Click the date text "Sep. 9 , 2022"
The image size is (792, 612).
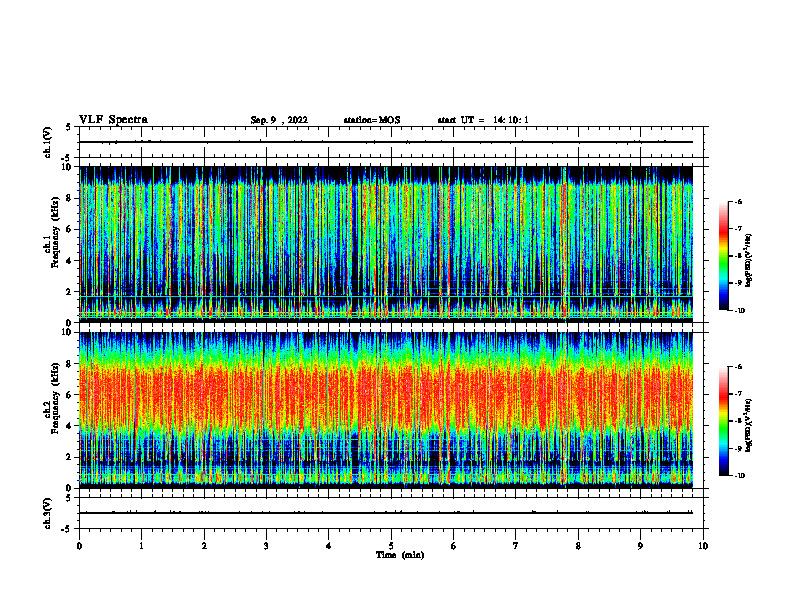(x=279, y=120)
